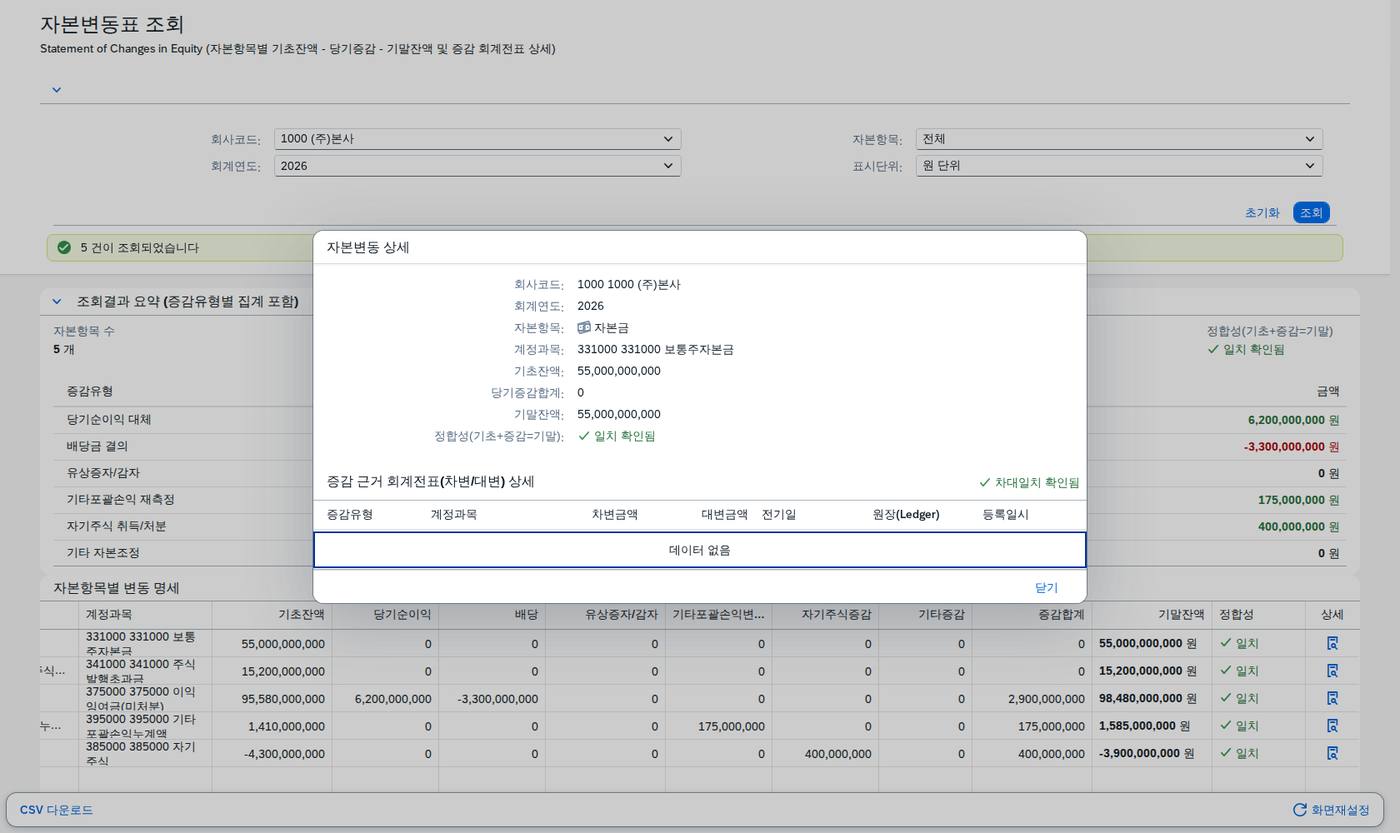This screenshot has height=833, width=1400.
Task: Close the 자본변동 상세 dialog with 닫기
Action: [1046, 588]
